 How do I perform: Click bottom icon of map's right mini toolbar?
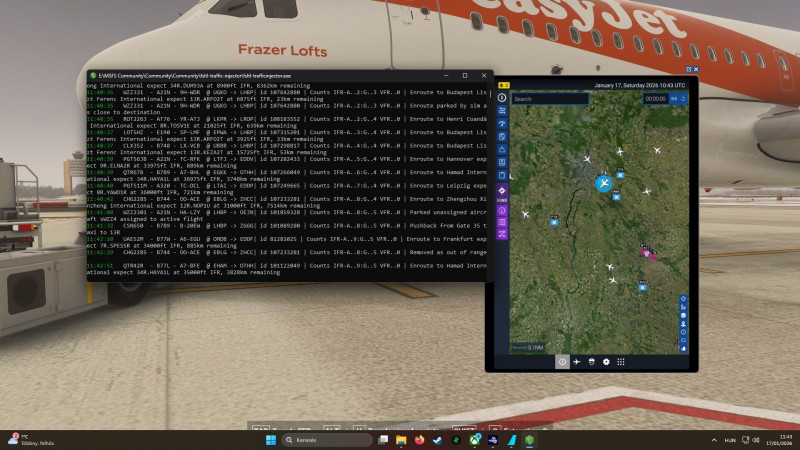click(x=683, y=349)
